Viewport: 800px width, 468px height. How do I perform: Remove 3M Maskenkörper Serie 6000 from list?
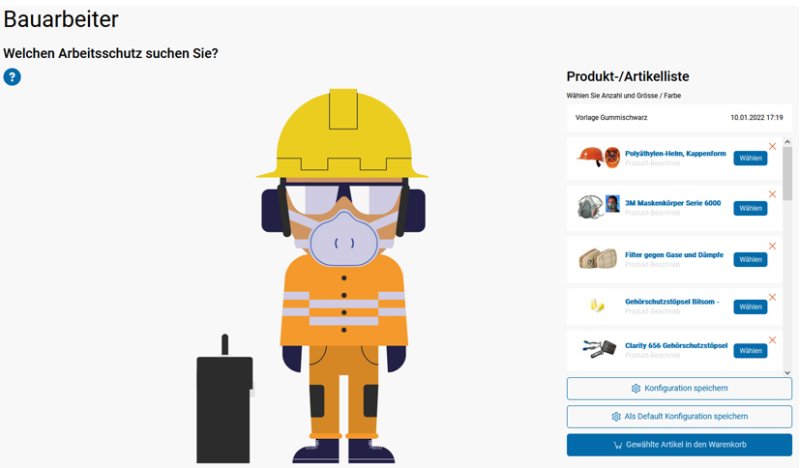(x=772, y=194)
